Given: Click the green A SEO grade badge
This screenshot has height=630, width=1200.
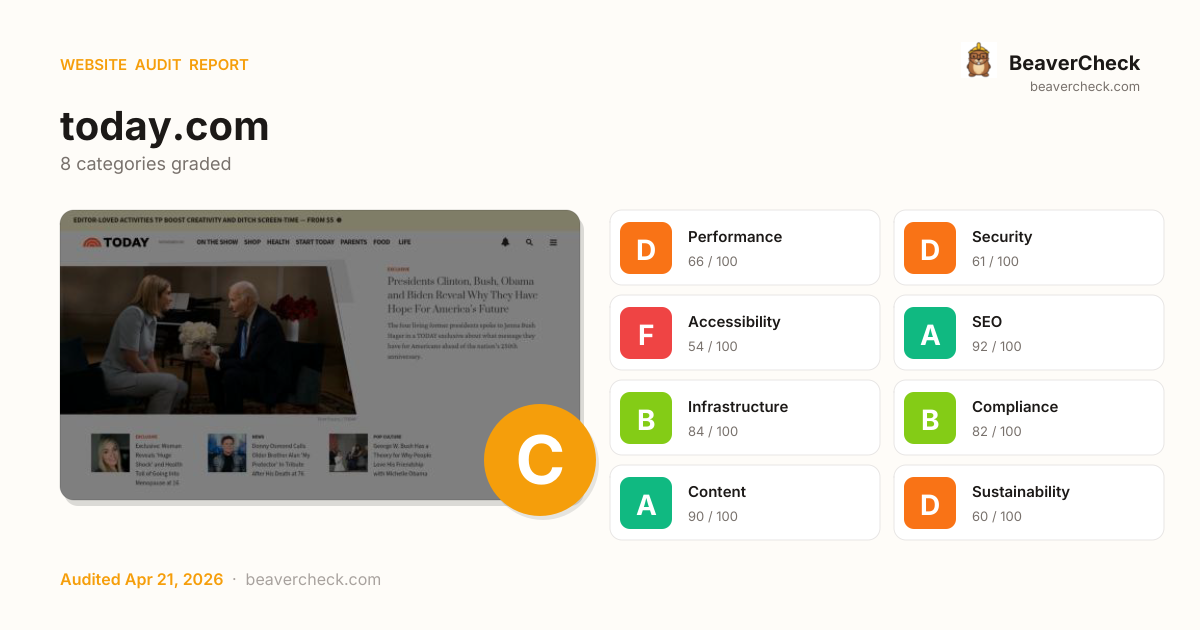Looking at the screenshot, I should tap(930, 333).
